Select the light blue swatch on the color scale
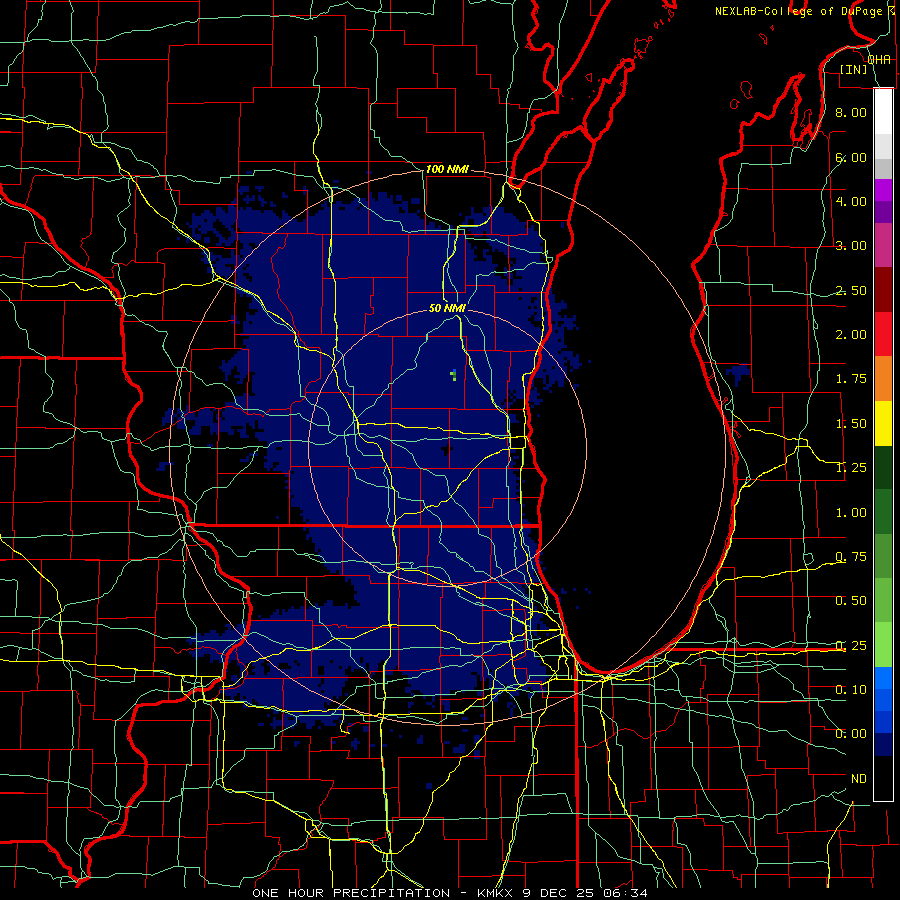 [883, 678]
